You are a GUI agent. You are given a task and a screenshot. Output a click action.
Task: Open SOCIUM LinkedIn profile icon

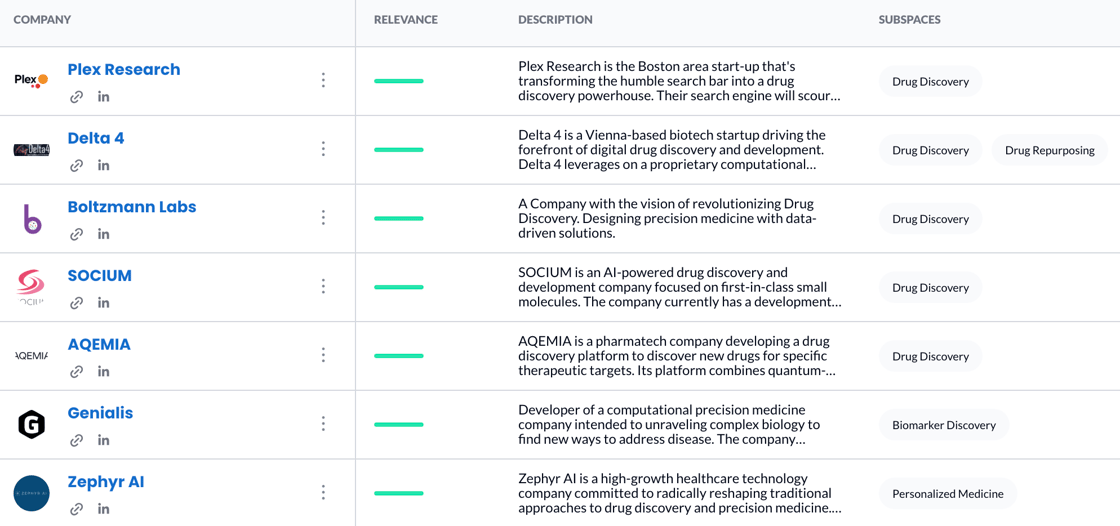pos(104,303)
